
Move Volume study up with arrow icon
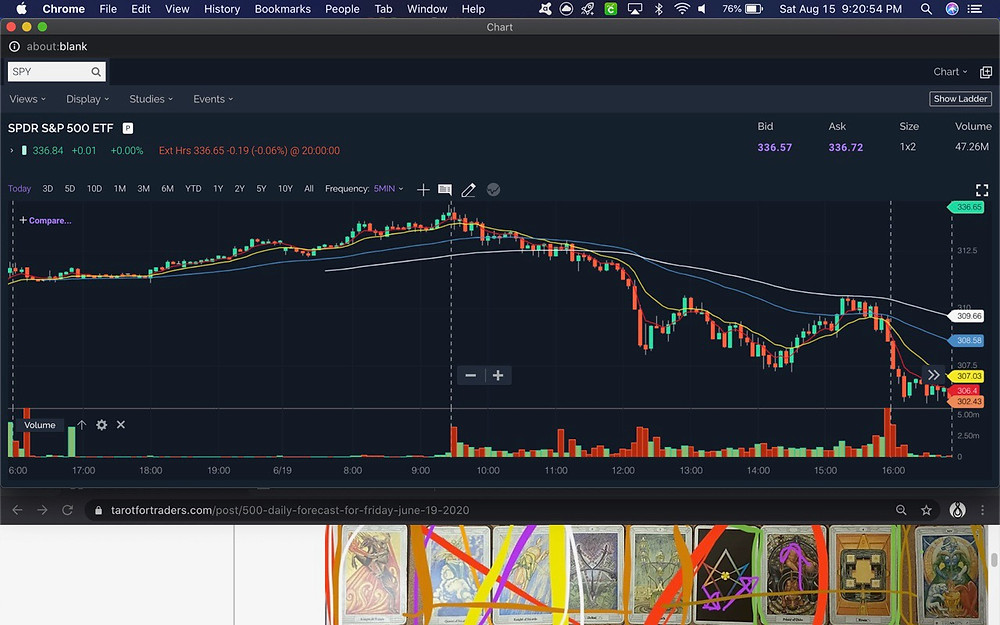click(x=82, y=425)
